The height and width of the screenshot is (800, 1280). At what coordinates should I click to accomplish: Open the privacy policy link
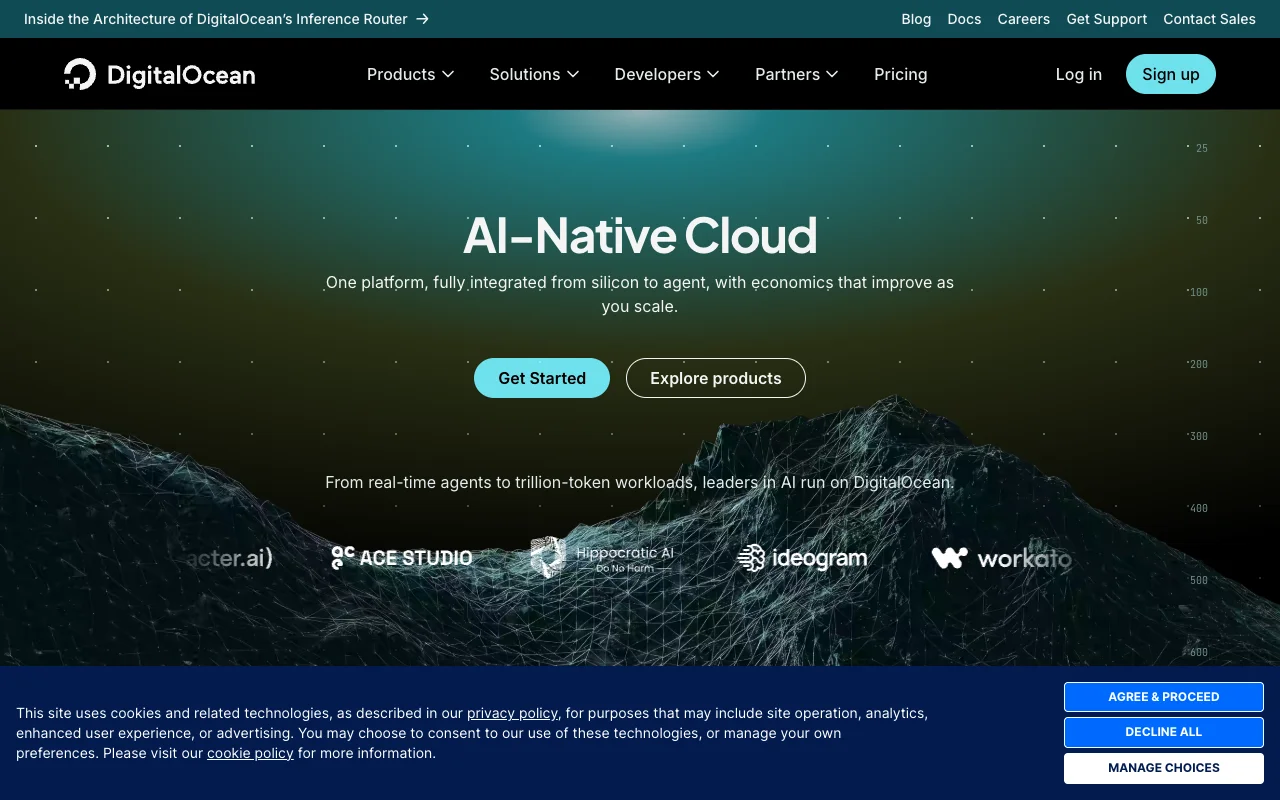click(512, 713)
